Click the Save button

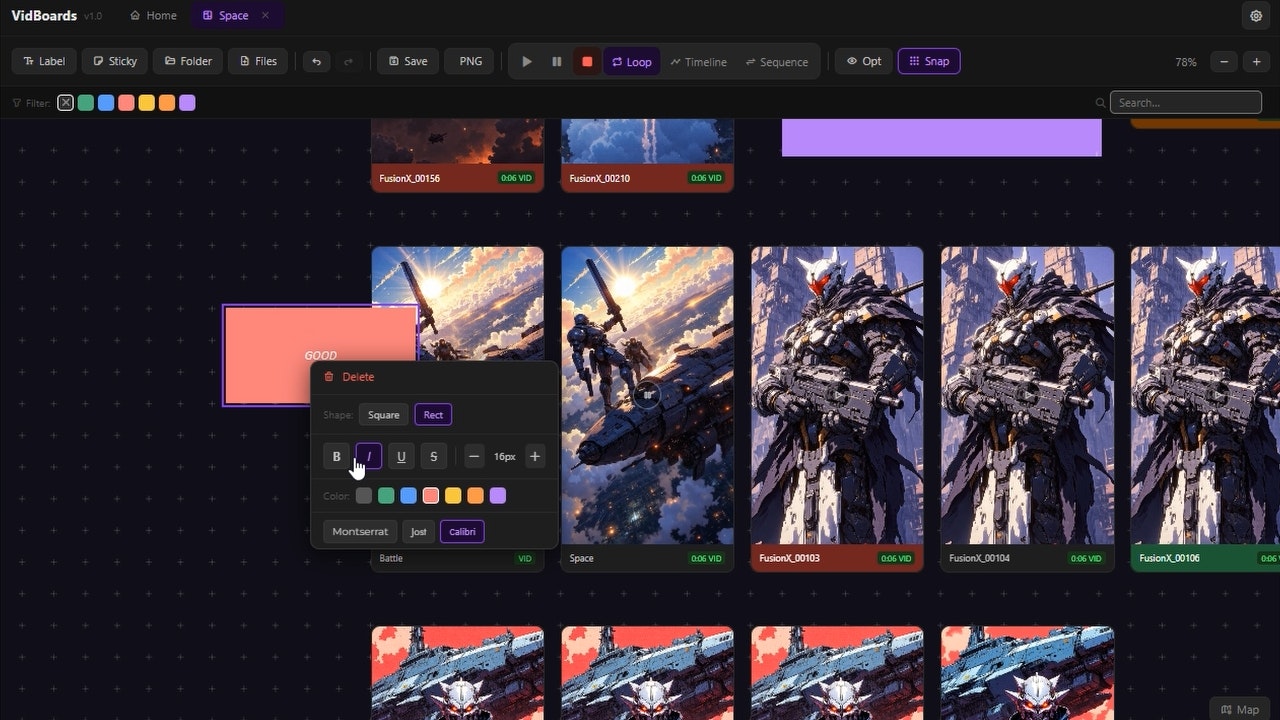(408, 61)
